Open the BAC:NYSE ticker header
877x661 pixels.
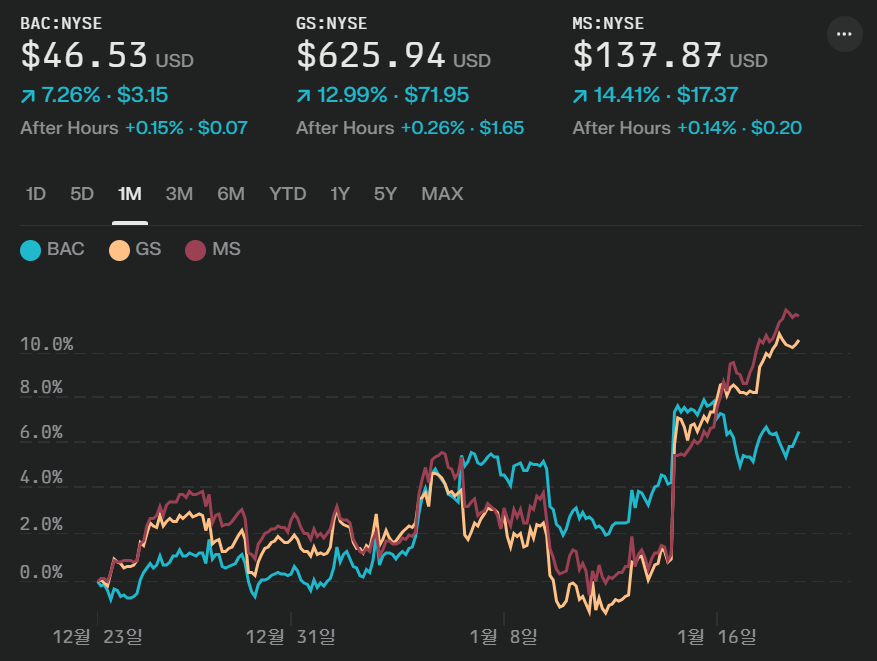tap(62, 23)
